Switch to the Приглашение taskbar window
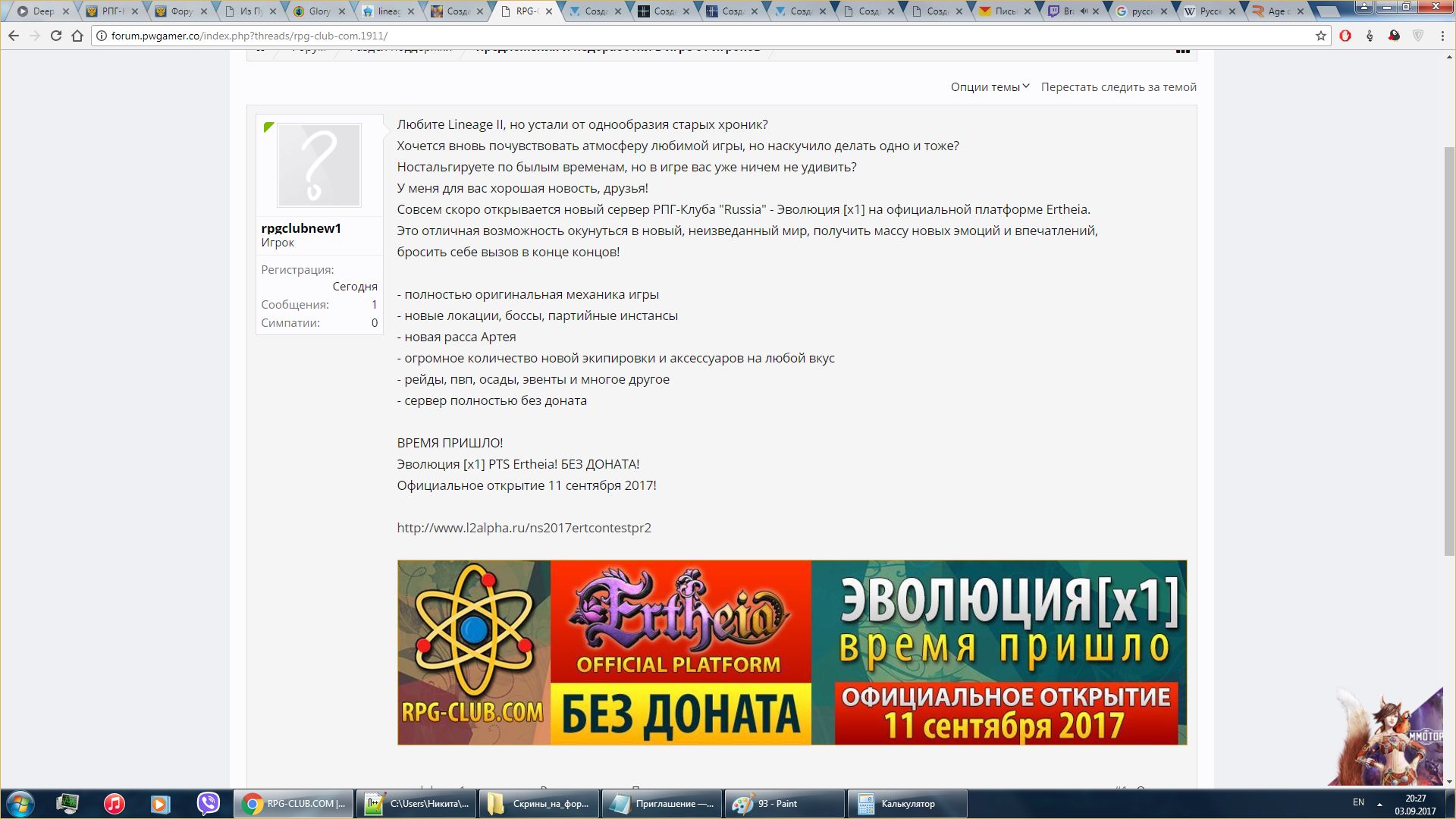 tap(662, 804)
